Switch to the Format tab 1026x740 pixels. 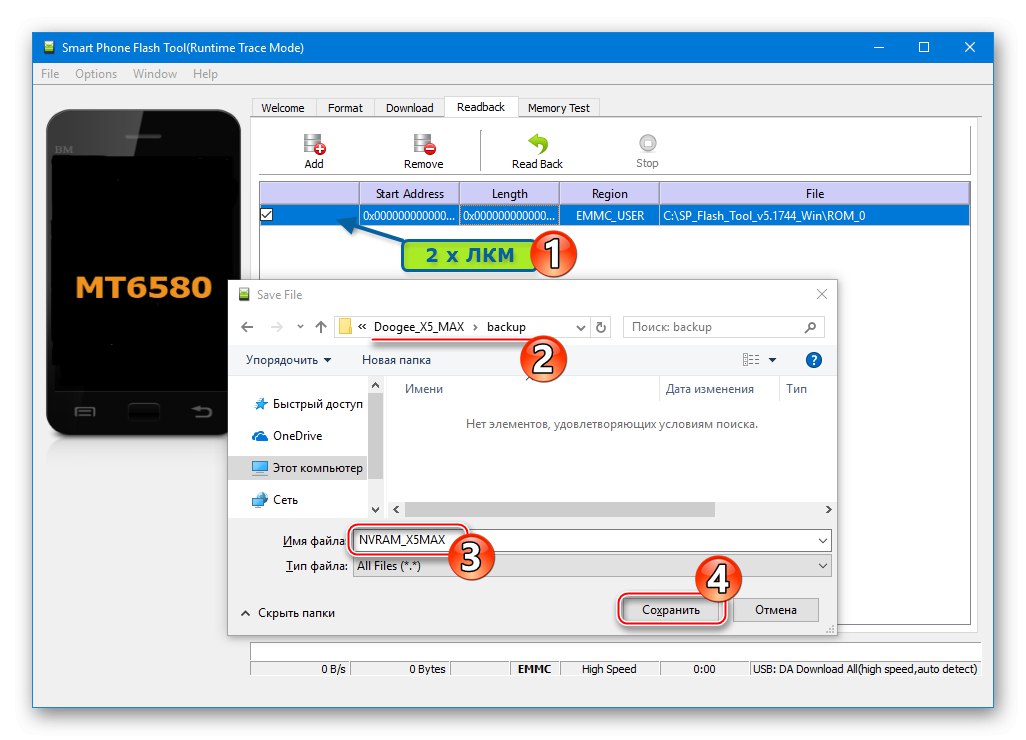click(x=345, y=108)
